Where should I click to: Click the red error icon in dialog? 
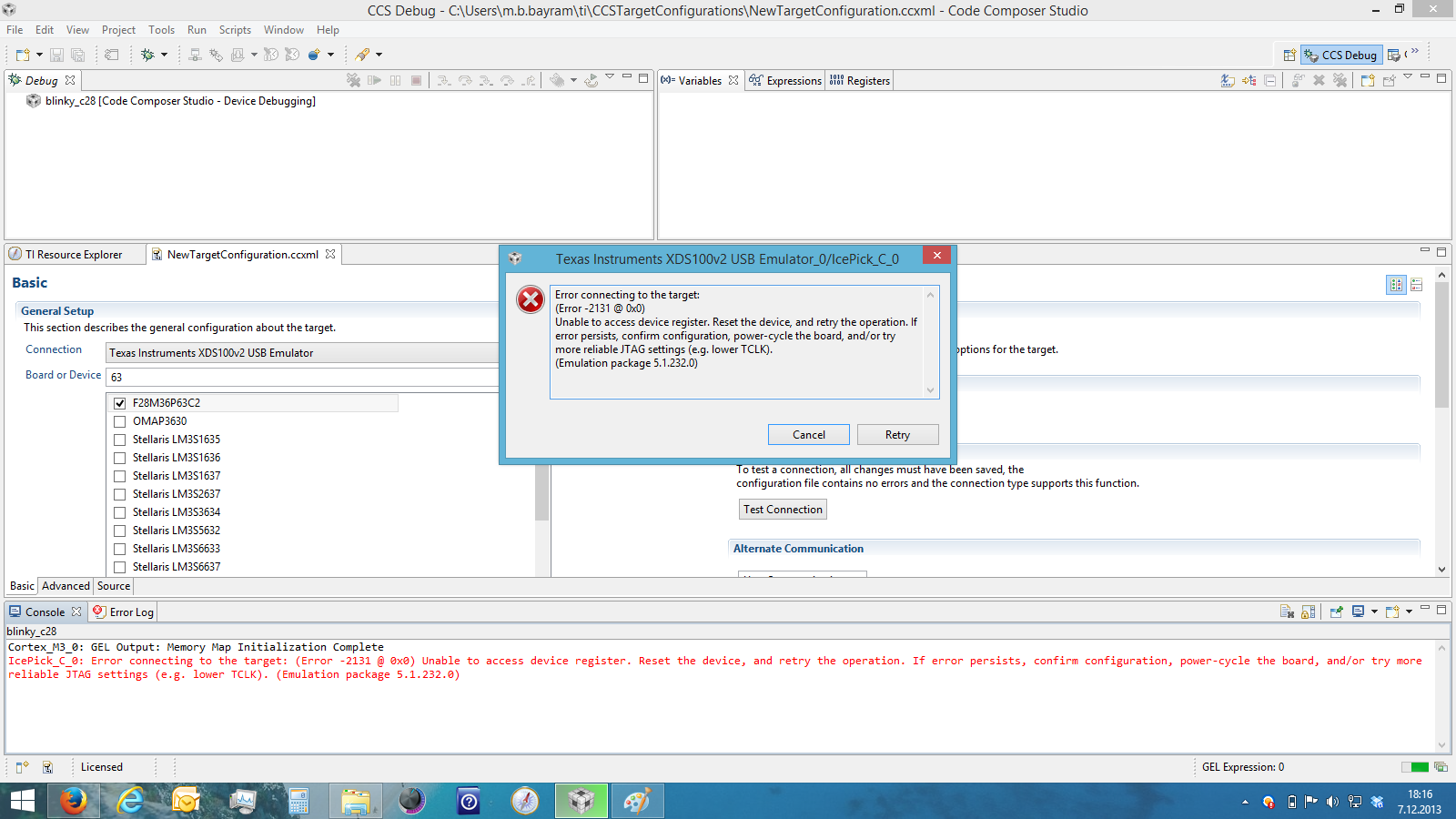click(531, 299)
